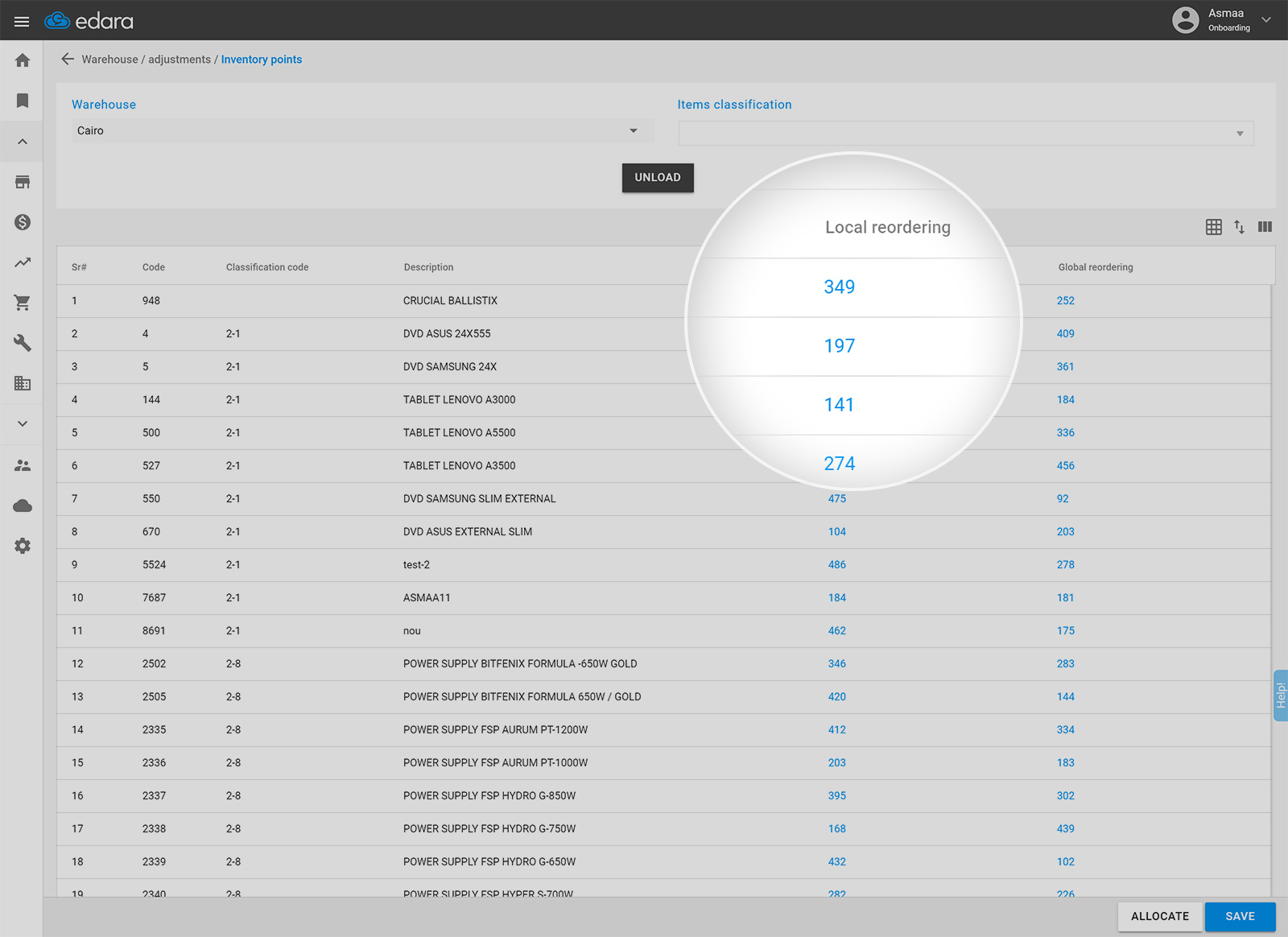This screenshot has height=937, width=1288.
Task: Open the bookmark icon in sidebar
Action: 23,101
